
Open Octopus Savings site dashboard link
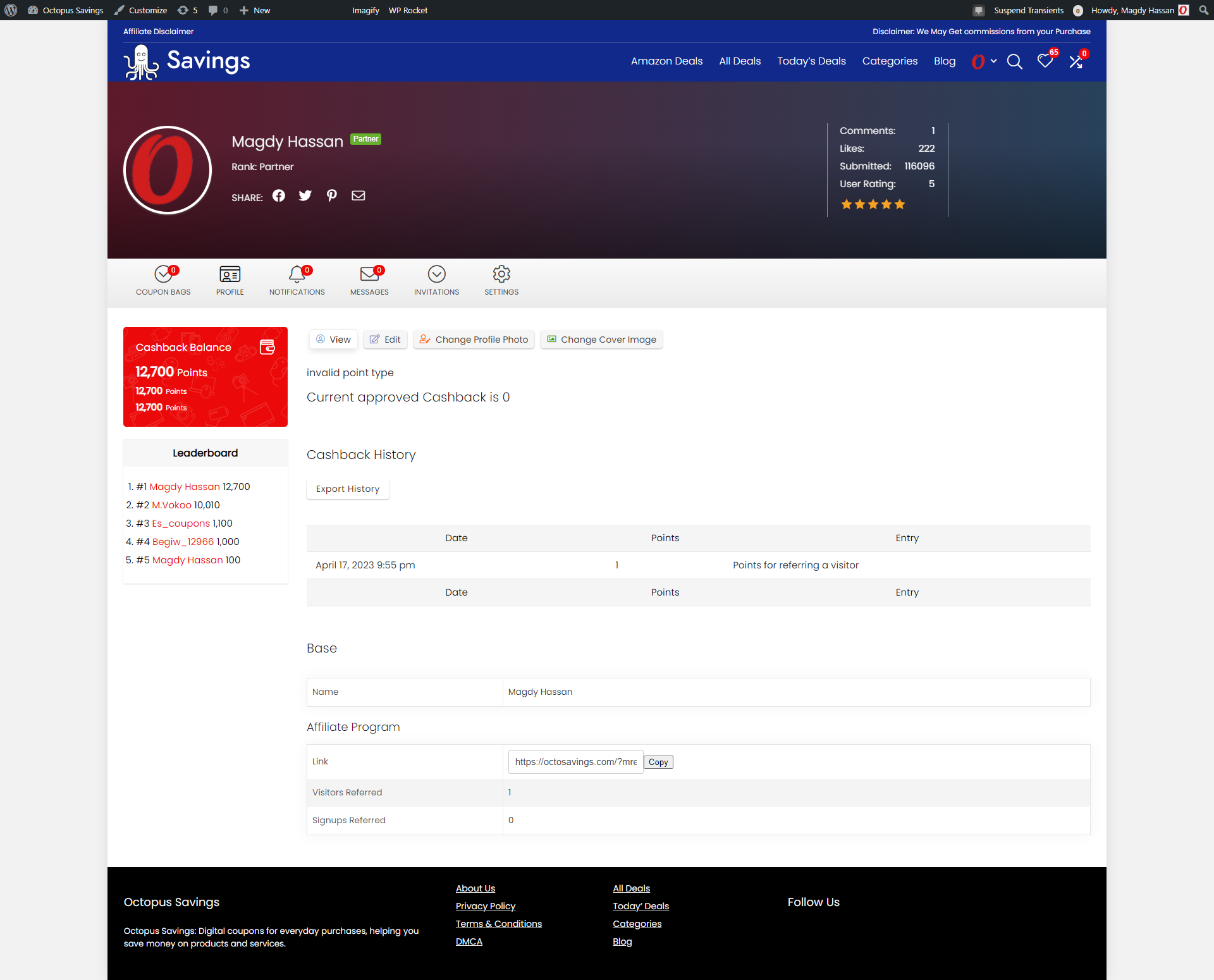coord(66,10)
